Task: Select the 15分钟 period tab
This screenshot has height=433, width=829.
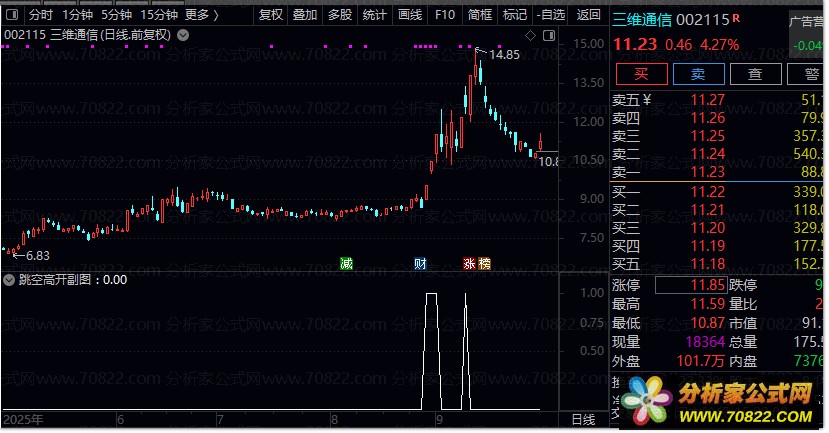Action: coord(159,14)
